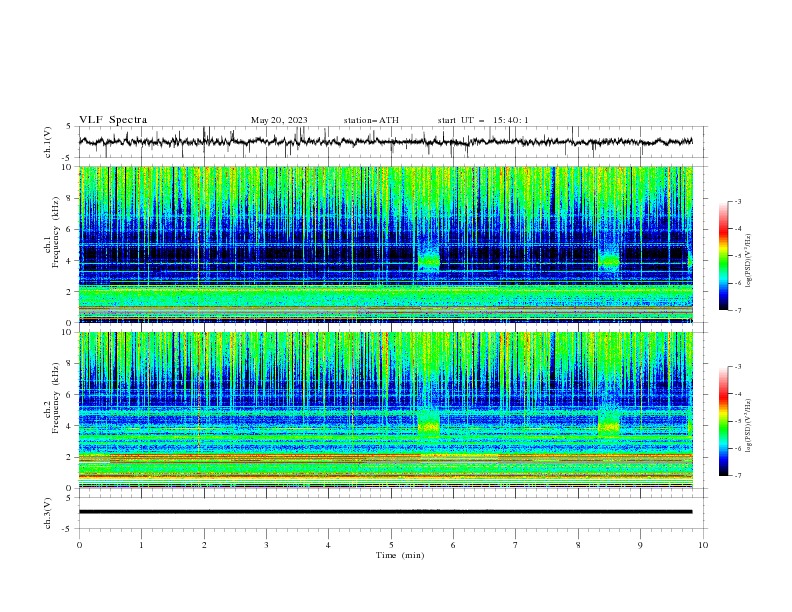The height and width of the screenshot is (612, 792).
Task: Click the "-4" tick on ch.2 color bar
Action: tap(737, 394)
